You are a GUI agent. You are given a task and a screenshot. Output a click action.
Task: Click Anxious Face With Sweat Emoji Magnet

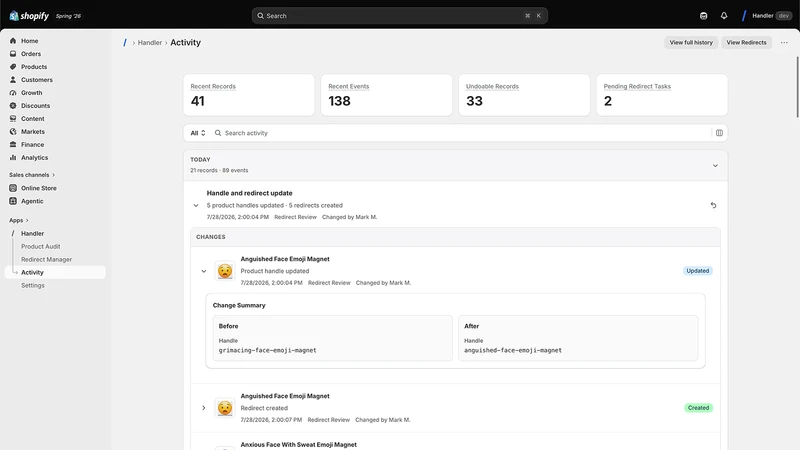click(298, 445)
